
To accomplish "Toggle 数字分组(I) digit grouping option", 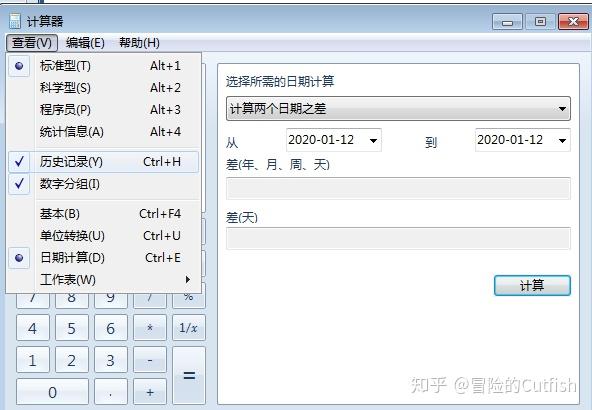I will (103, 184).
